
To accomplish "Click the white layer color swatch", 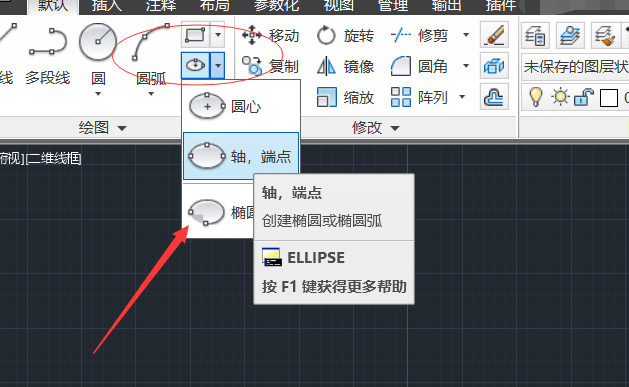I will 609,98.
